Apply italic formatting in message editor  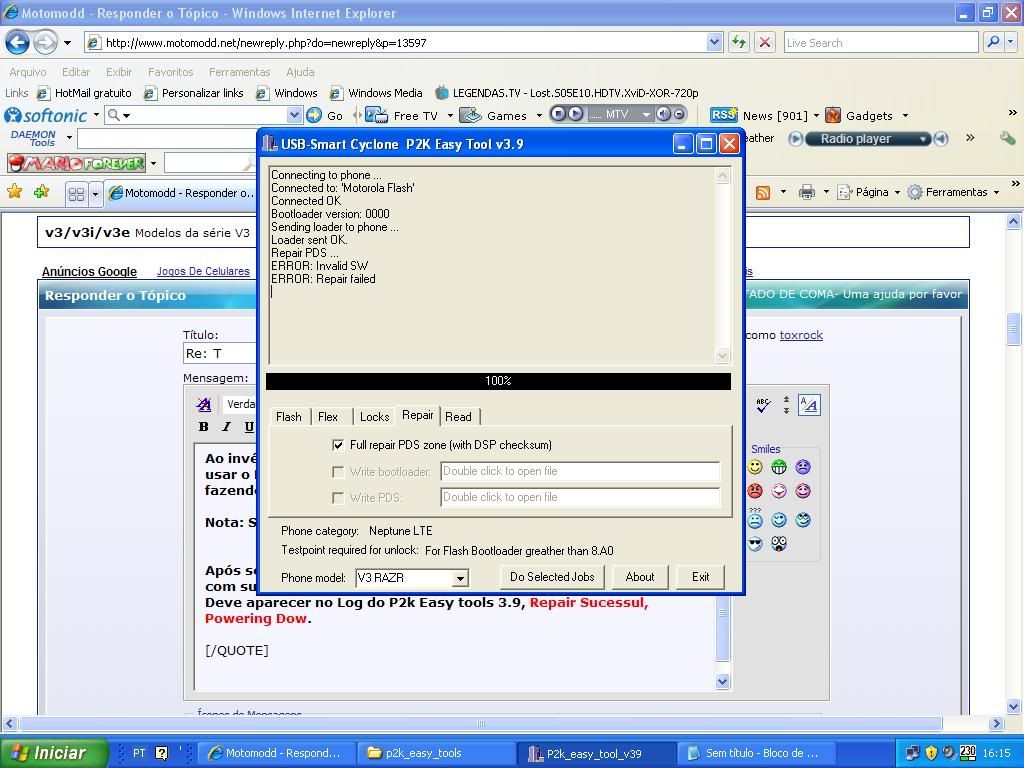(x=227, y=427)
